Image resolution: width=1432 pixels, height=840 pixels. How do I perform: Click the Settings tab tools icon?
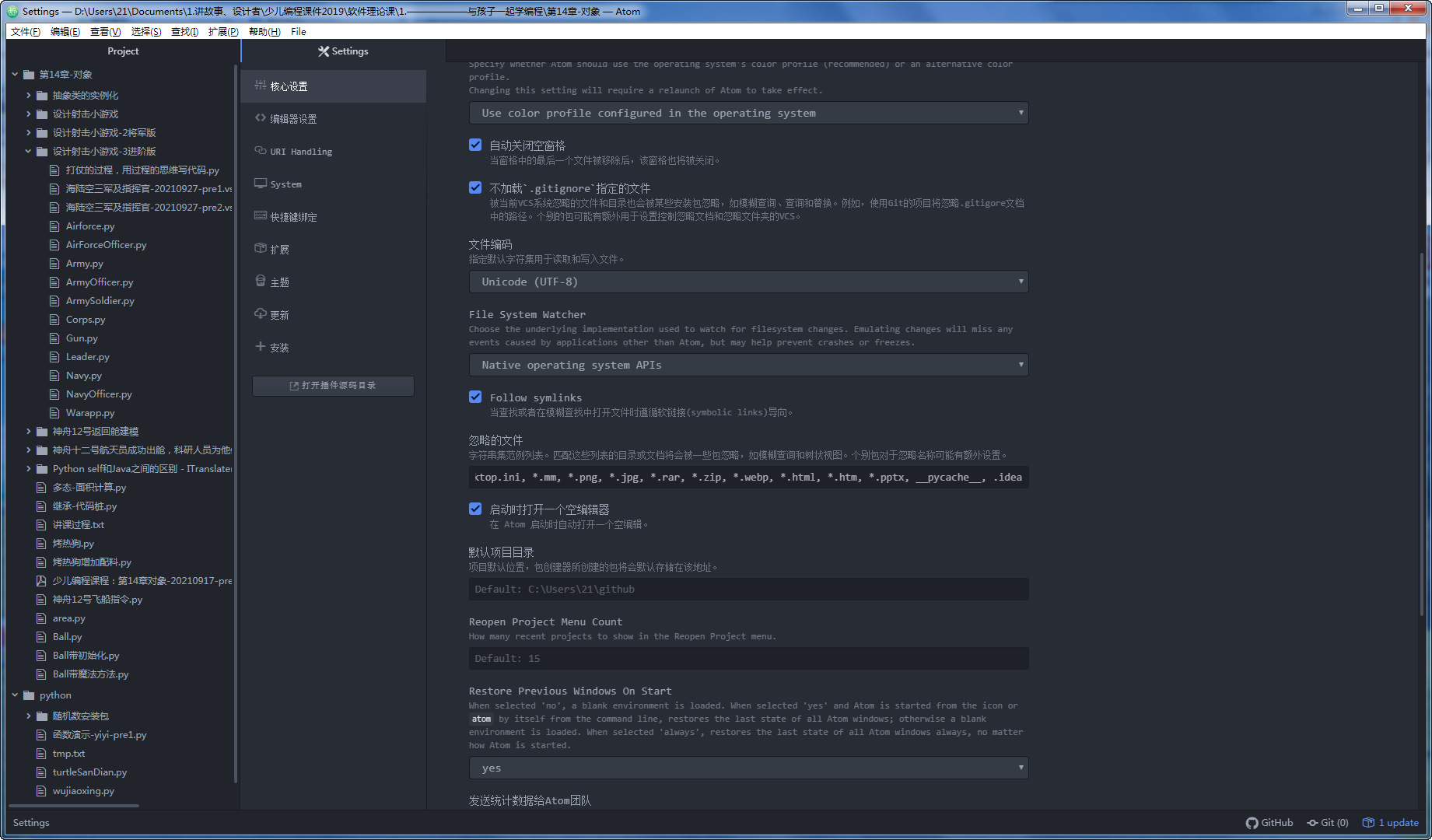pyautogui.click(x=324, y=51)
